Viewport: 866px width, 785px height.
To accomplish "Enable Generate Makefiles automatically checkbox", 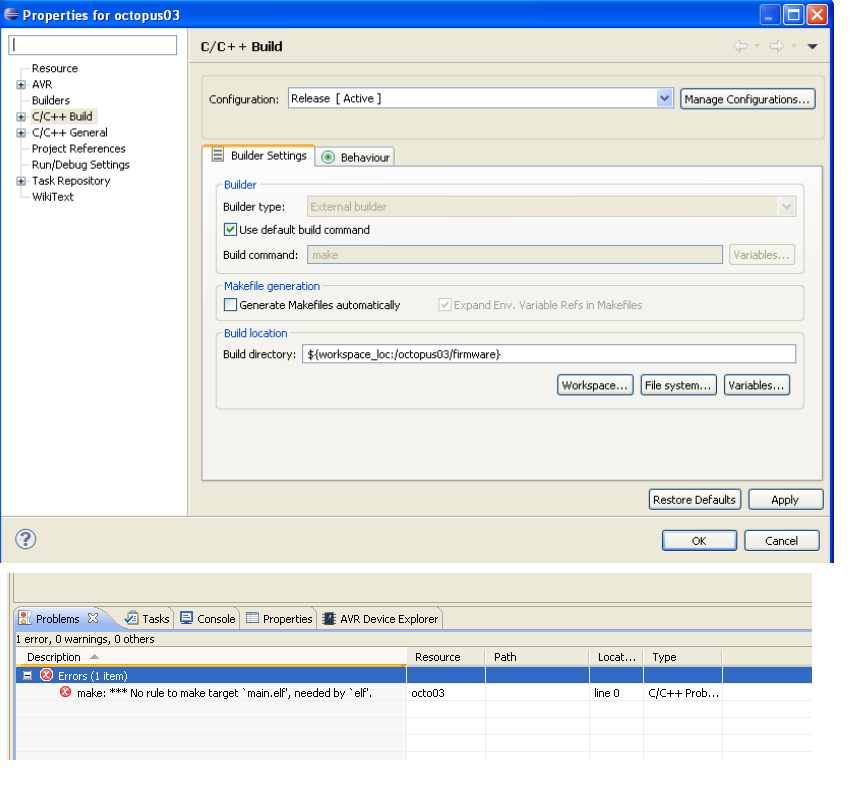I will click(x=230, y=305).
